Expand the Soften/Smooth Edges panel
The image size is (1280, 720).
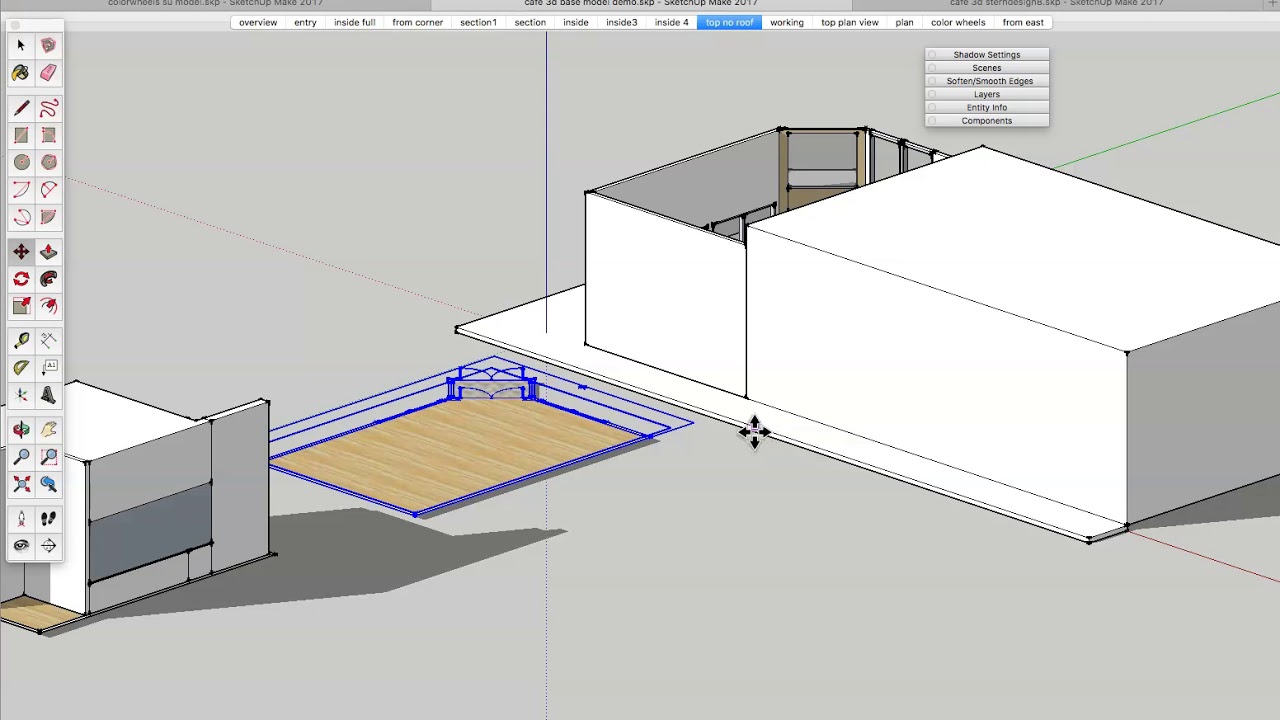click(989, 81)
